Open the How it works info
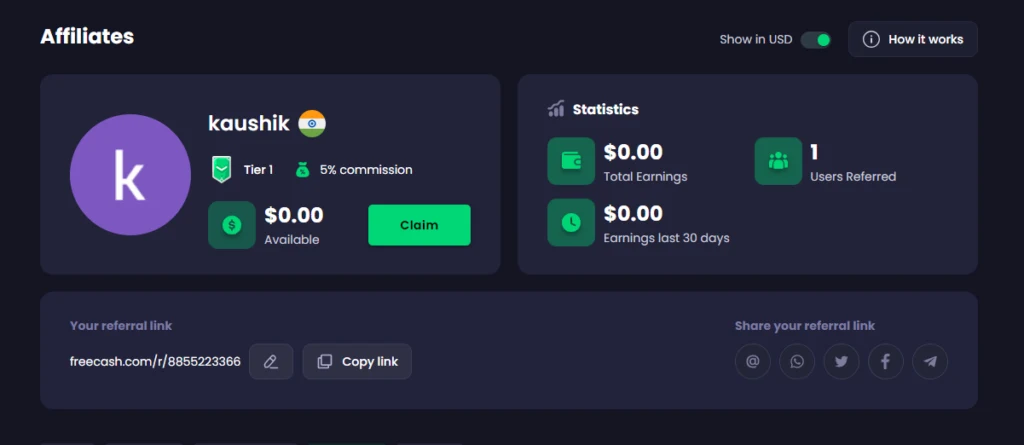Image resolution: width=1024 pixels, height=445 pixels. pos(913,39)
